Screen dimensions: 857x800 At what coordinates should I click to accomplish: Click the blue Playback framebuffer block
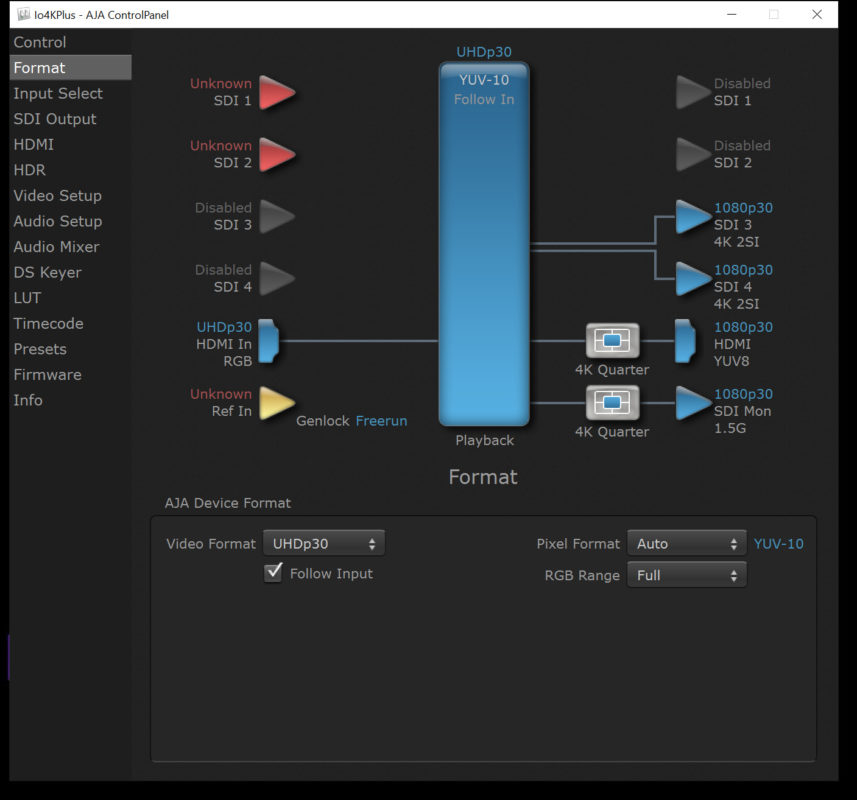point(484,244)
